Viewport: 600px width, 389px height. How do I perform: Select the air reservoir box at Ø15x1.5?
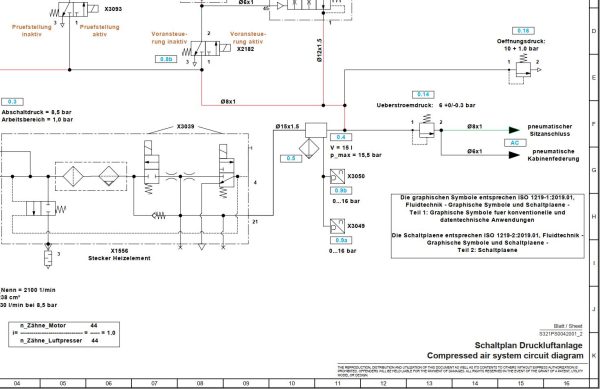click(x=316, y=130)
